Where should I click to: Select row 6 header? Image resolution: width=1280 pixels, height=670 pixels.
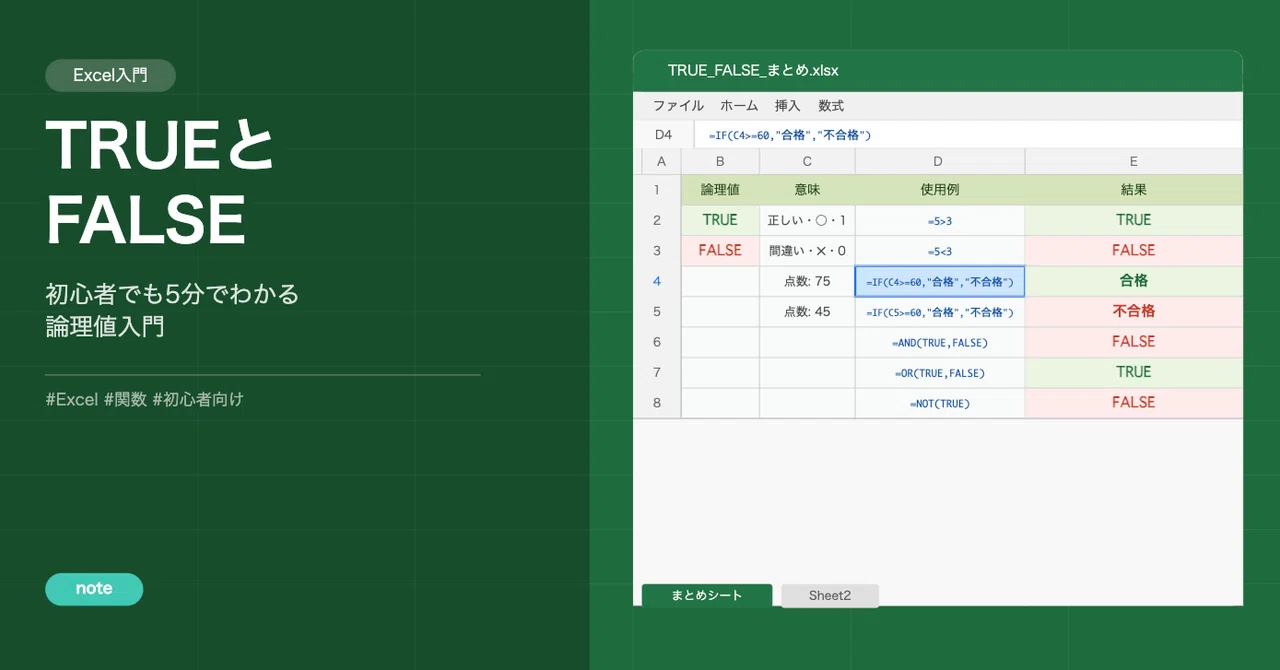657,342
